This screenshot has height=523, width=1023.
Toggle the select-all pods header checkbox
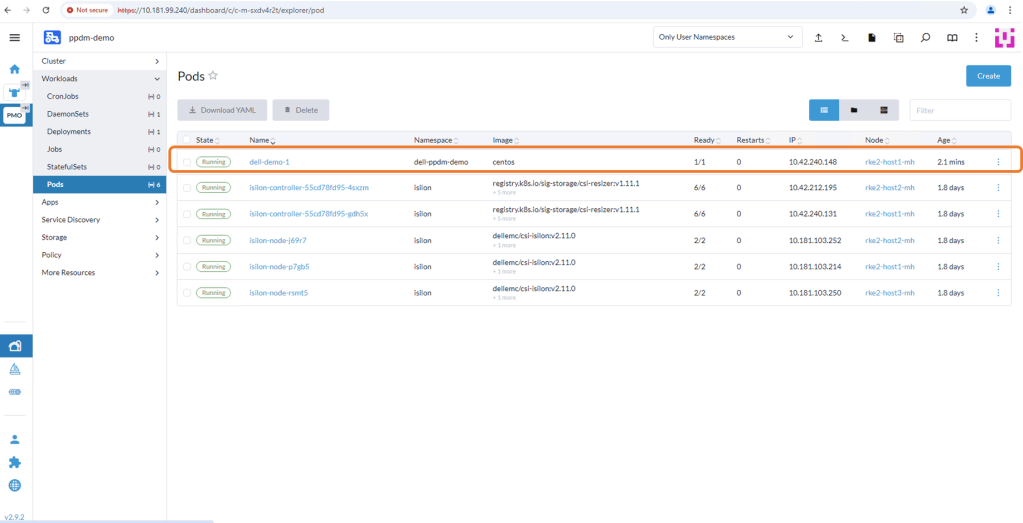tap(186, 140)
